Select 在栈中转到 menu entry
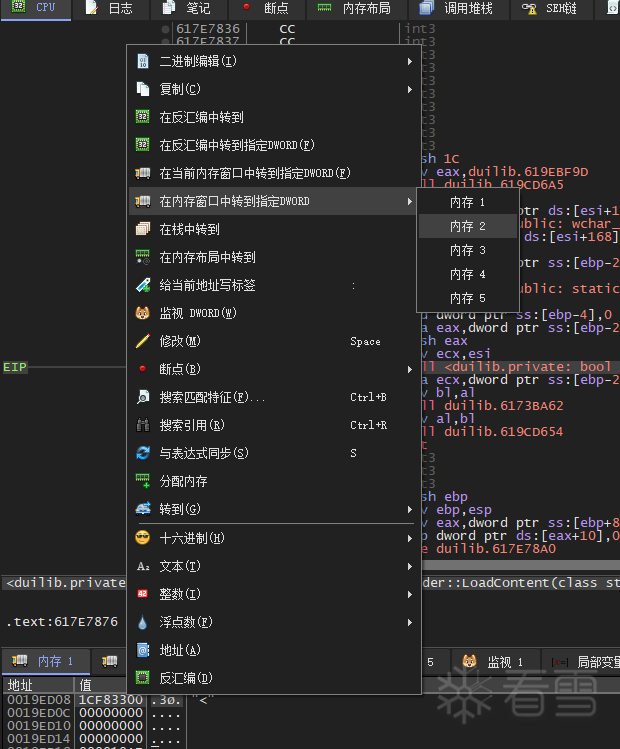This screenshot has width=620, height=749. point(274,229)
